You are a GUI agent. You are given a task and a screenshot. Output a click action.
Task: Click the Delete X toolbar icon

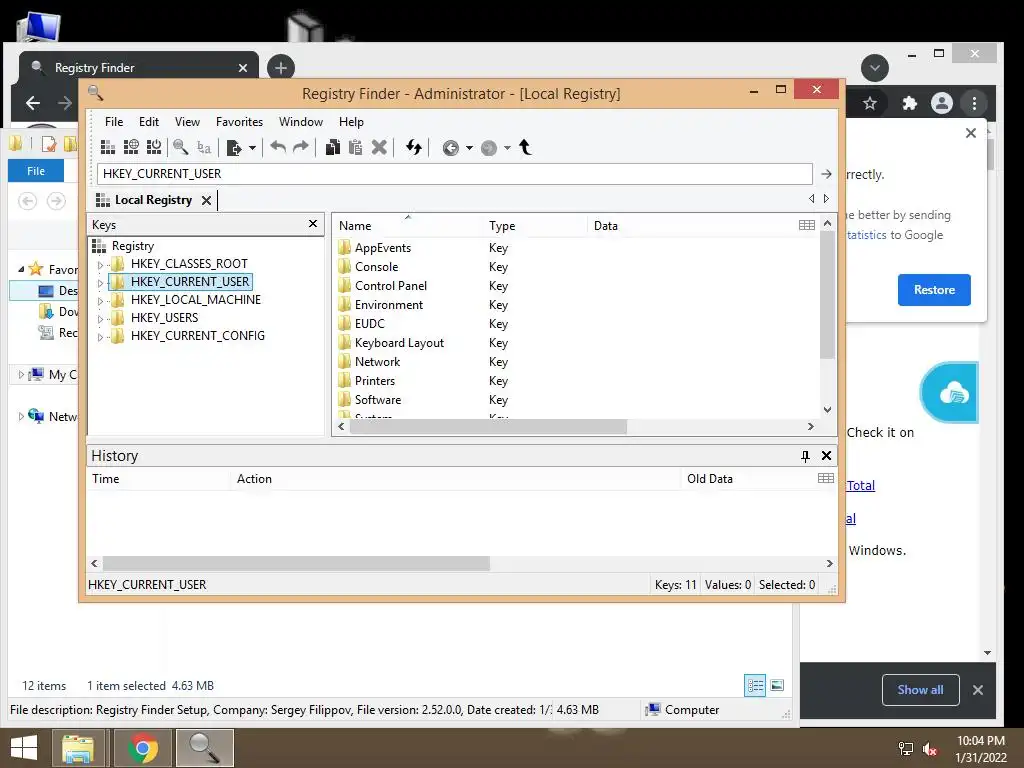coord(379,148)
